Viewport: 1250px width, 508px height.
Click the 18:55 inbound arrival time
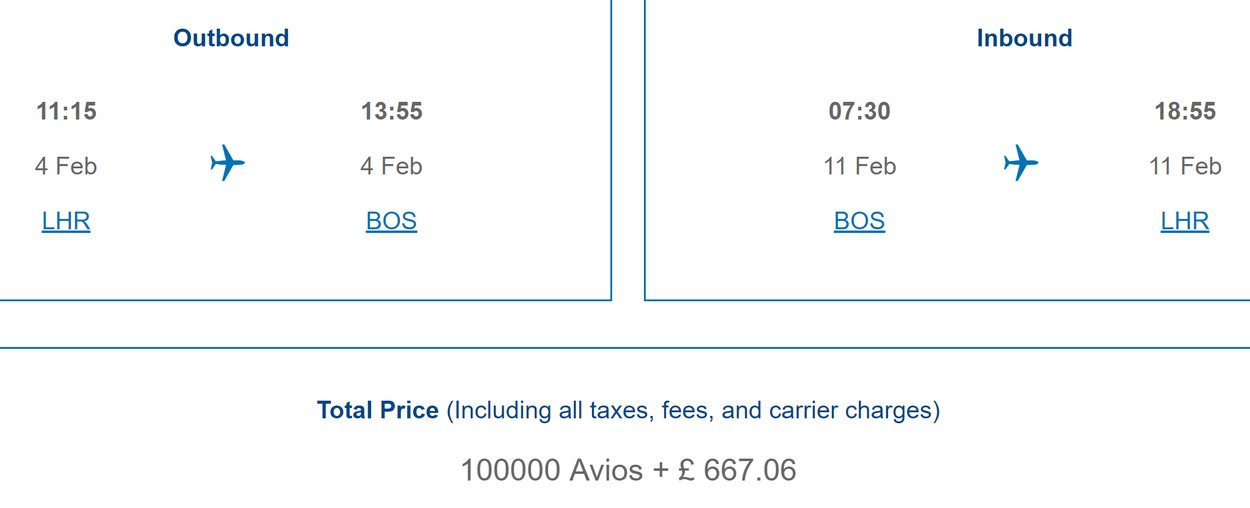(1185, 111)
